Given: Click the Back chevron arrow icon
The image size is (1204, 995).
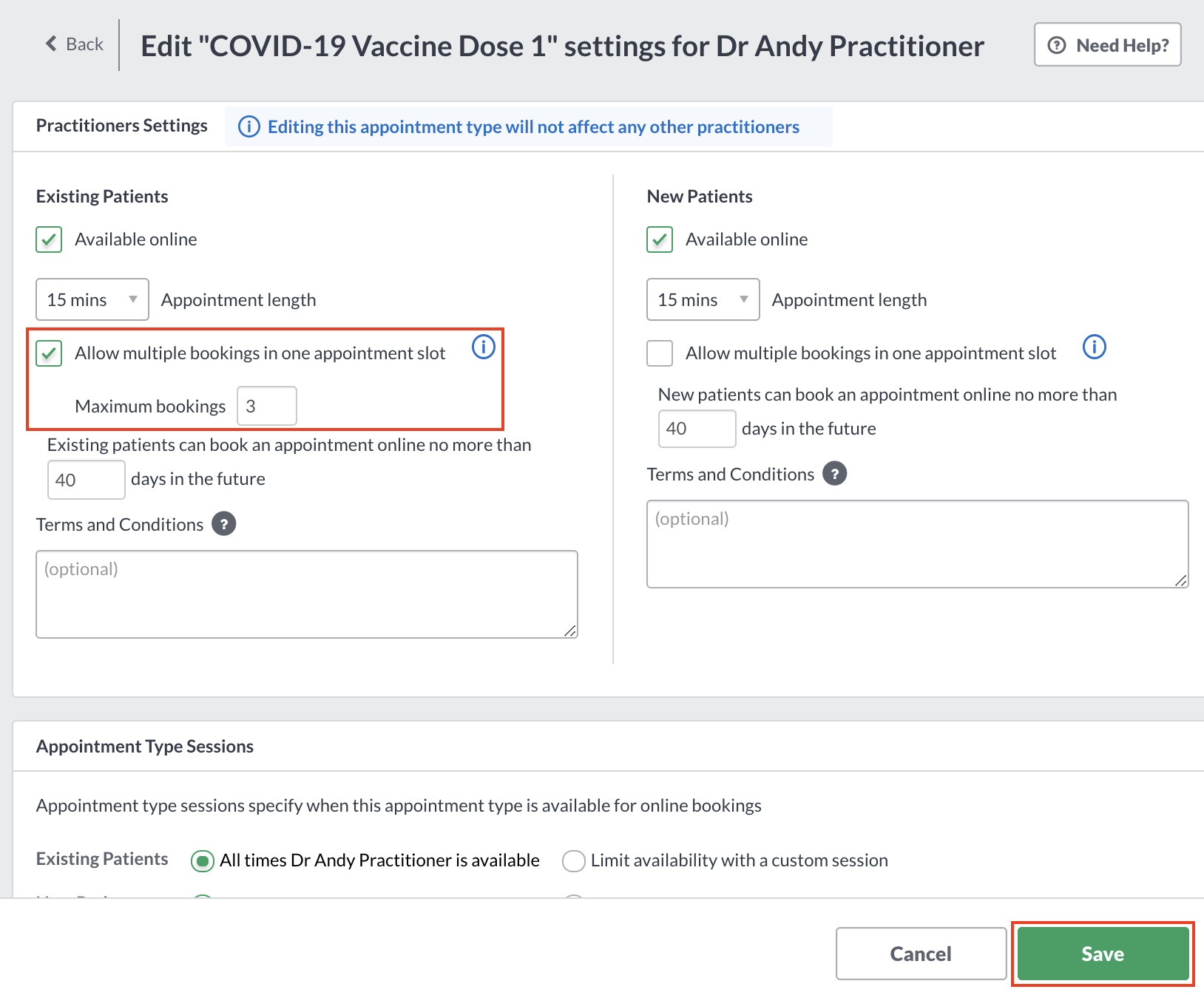Looking at the screenshot, I should [51, 44].
